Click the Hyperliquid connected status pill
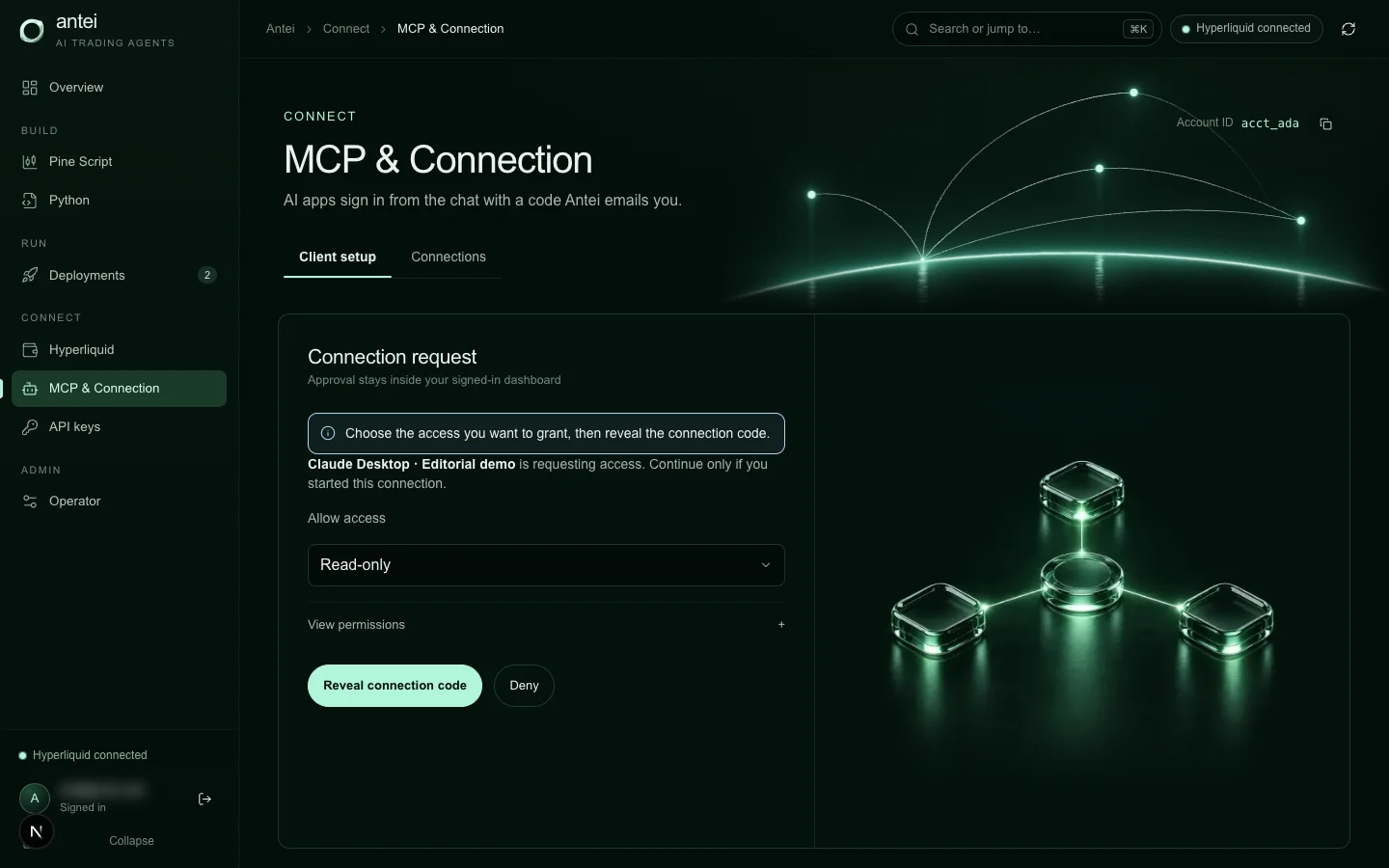The image size is (1389, 868). (x=1246, y=29)
